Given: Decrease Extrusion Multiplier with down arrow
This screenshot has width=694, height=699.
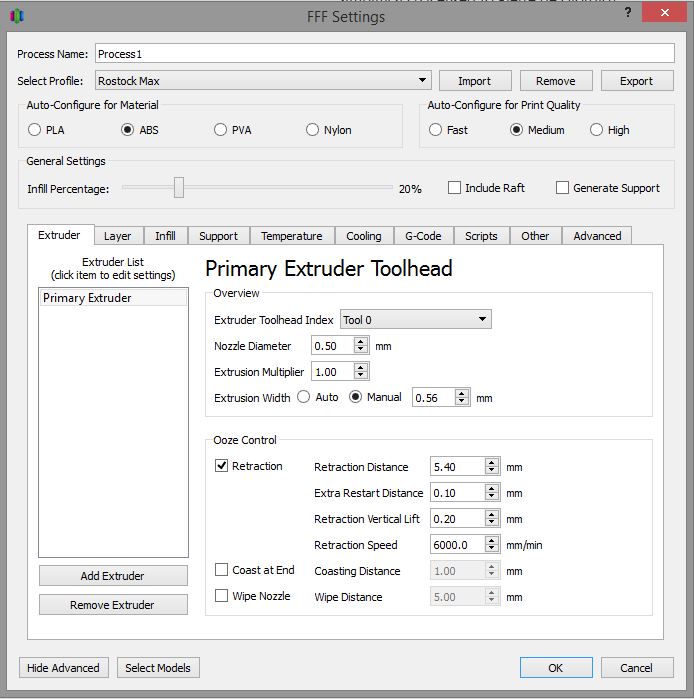Looking at the screenshot, I should [361, 376].
